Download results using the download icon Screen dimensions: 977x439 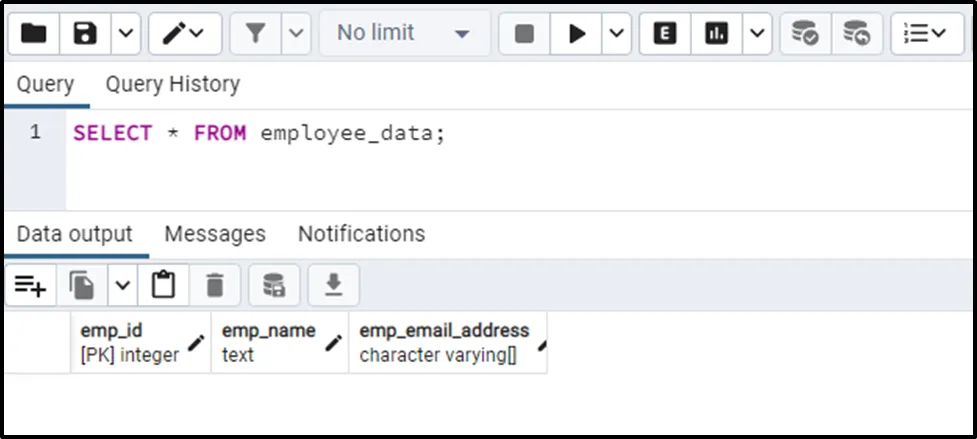click(334, 287)
